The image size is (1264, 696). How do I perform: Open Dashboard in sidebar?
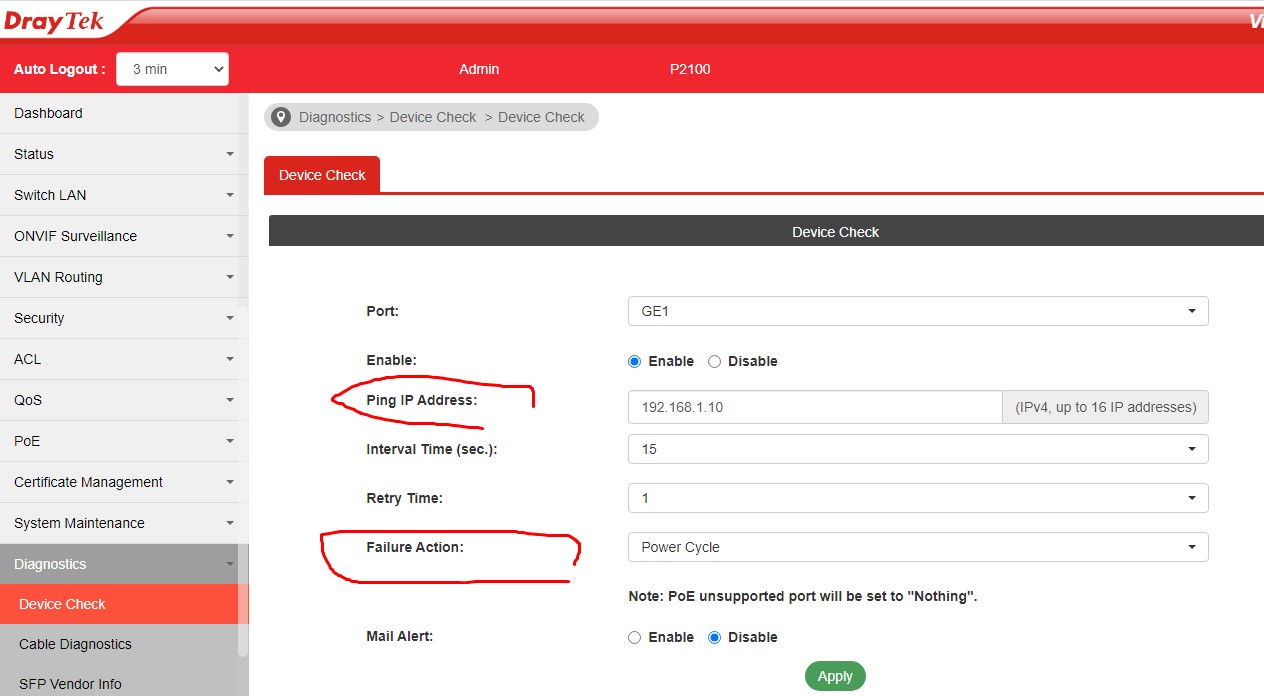48,113
